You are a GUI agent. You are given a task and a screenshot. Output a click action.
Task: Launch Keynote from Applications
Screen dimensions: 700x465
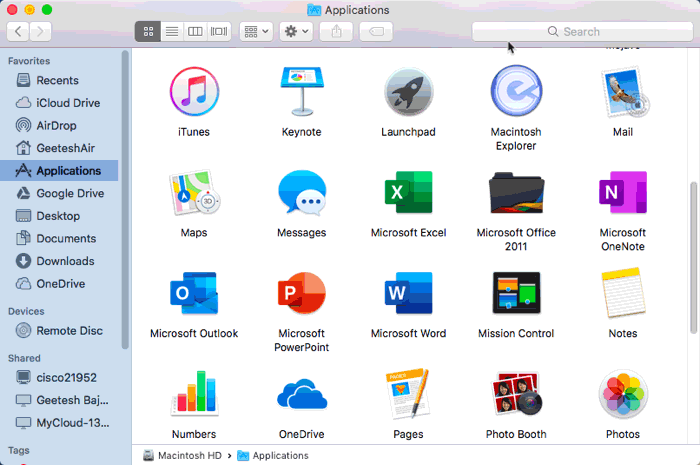[301, 93]
